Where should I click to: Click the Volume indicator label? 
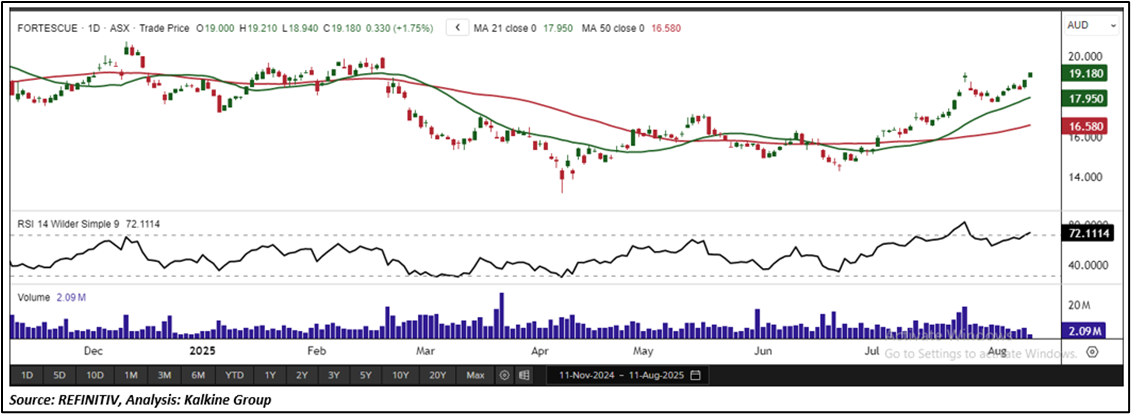pos(33,297)
